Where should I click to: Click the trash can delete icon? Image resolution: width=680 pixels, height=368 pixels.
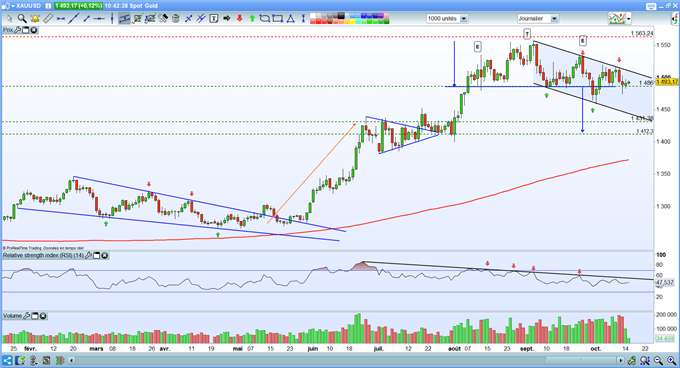pos(176,19)
